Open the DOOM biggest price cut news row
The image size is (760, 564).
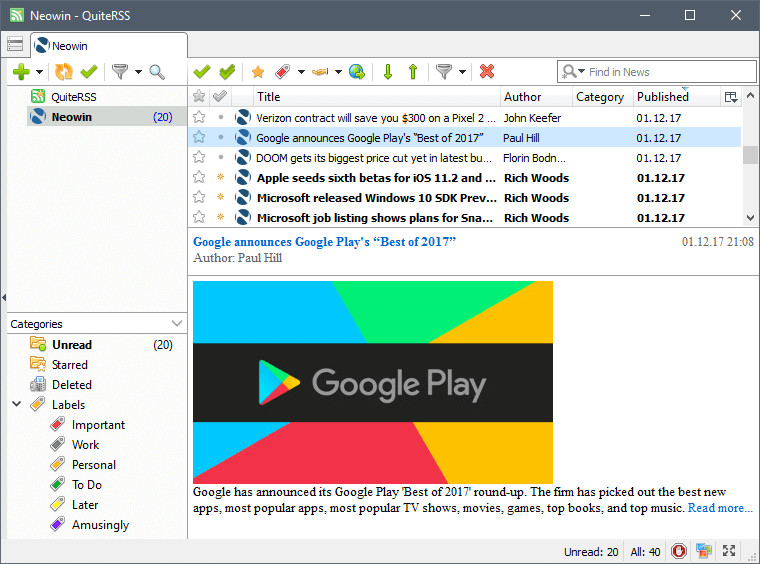465,157
